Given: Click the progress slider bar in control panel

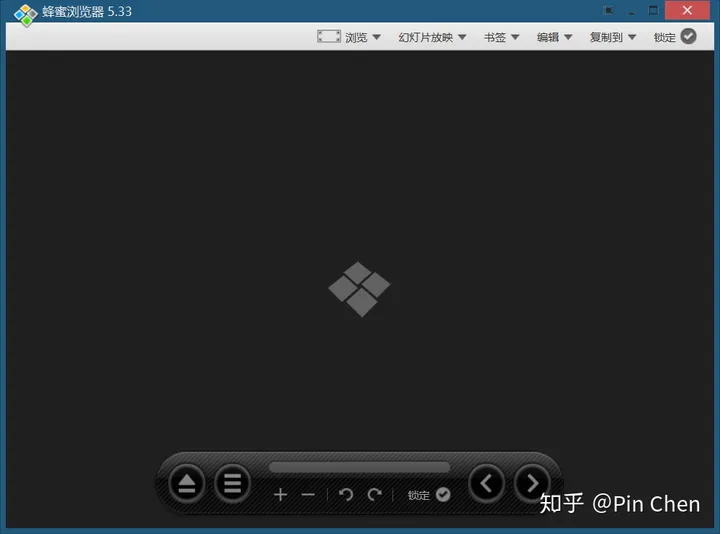Looking at the screenshot, I should coord(359,467).
